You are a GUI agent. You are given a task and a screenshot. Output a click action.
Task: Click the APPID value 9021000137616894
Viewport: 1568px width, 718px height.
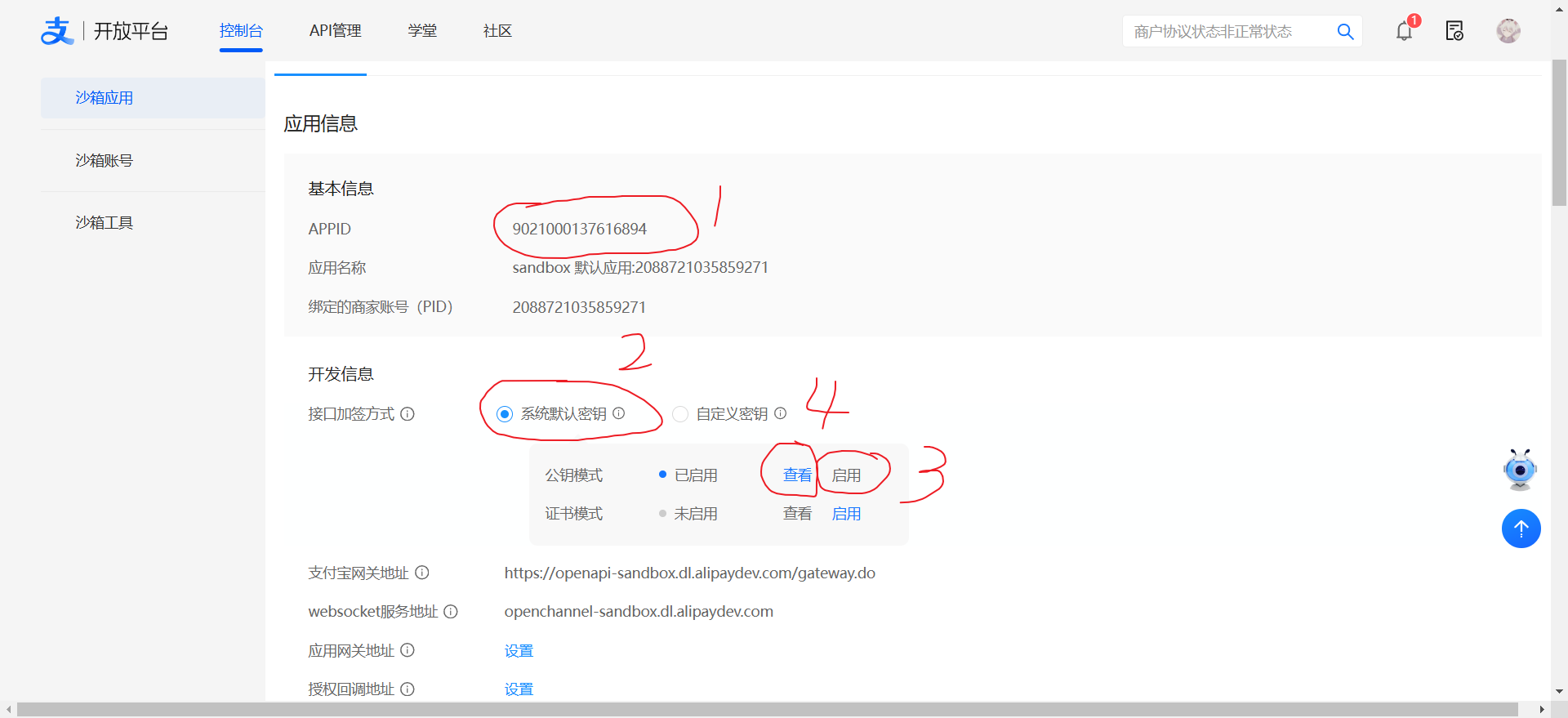[579, 229]
